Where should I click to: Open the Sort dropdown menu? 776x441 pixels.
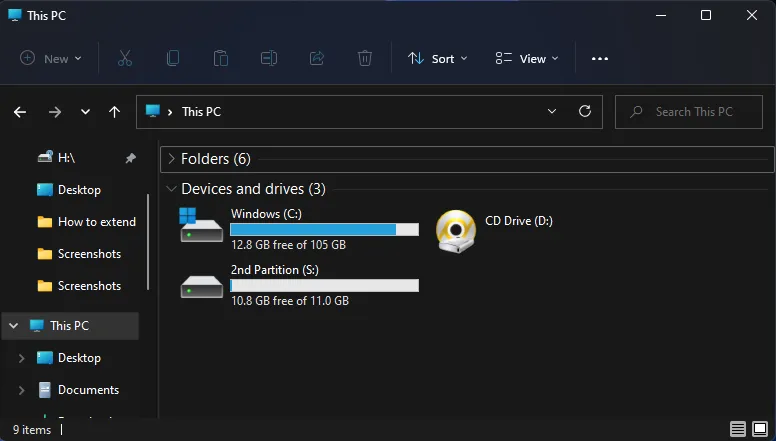pyautogui.click(x=437, y=58)
